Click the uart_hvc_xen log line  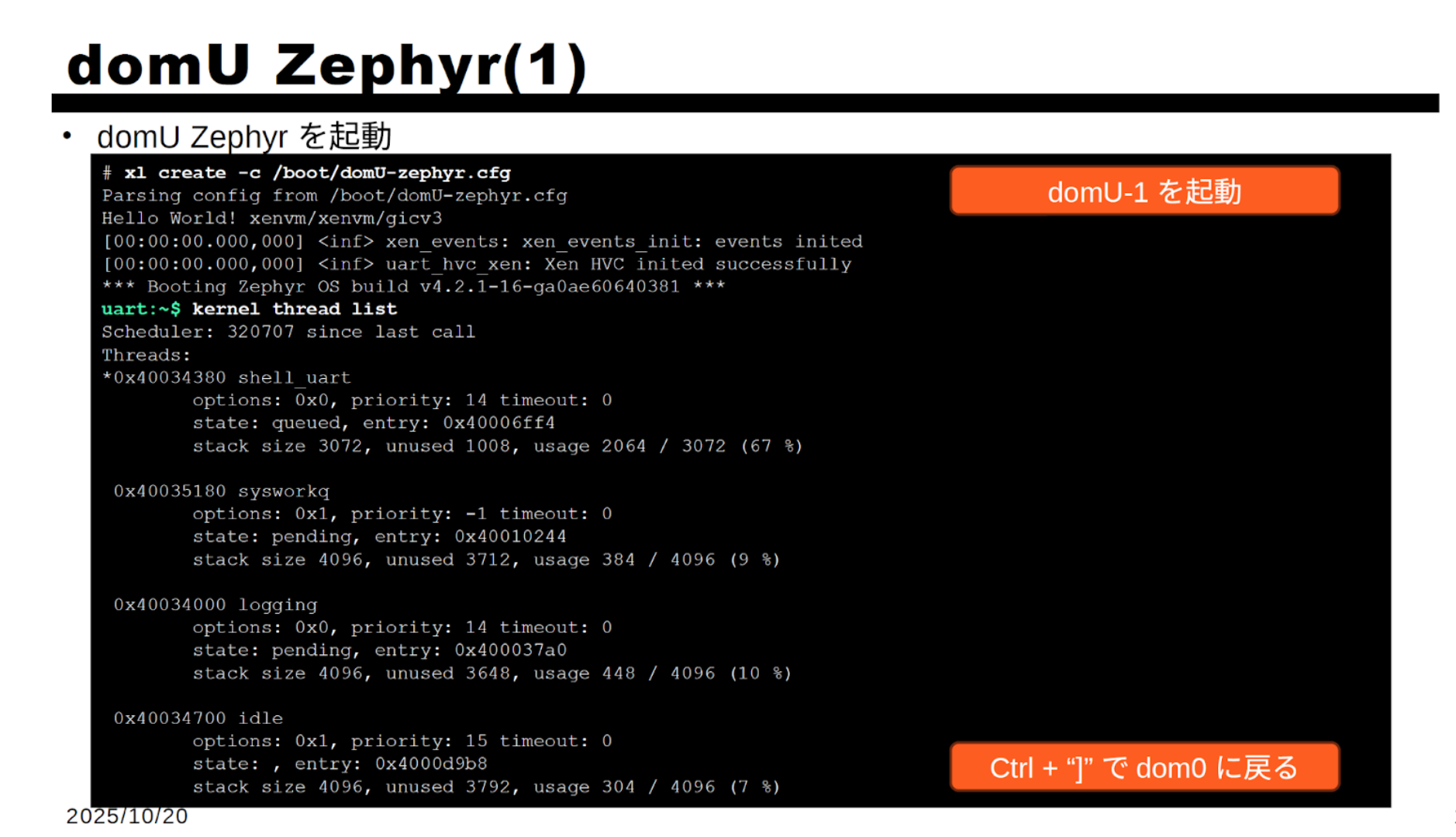476,264
